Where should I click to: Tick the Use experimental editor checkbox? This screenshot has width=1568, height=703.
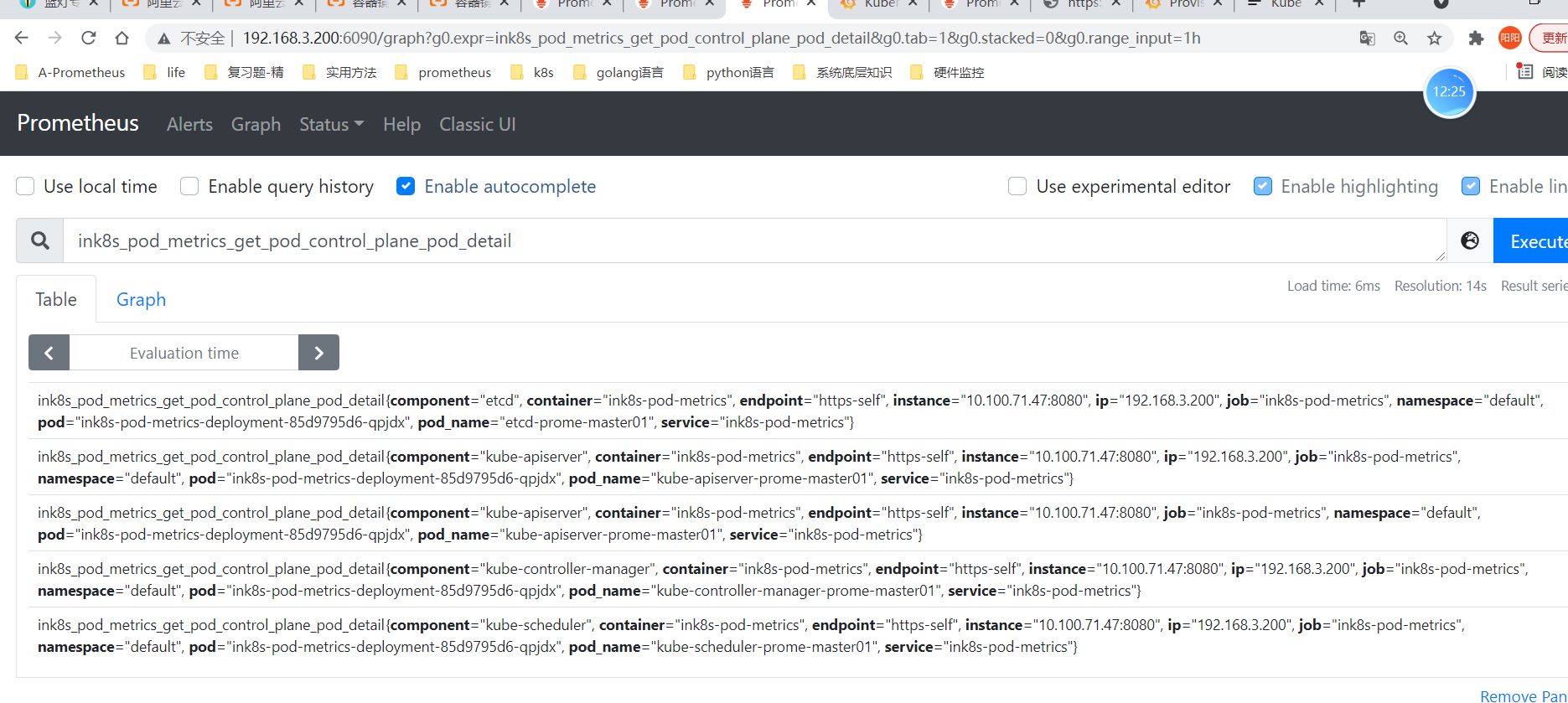click(1017, 186)
